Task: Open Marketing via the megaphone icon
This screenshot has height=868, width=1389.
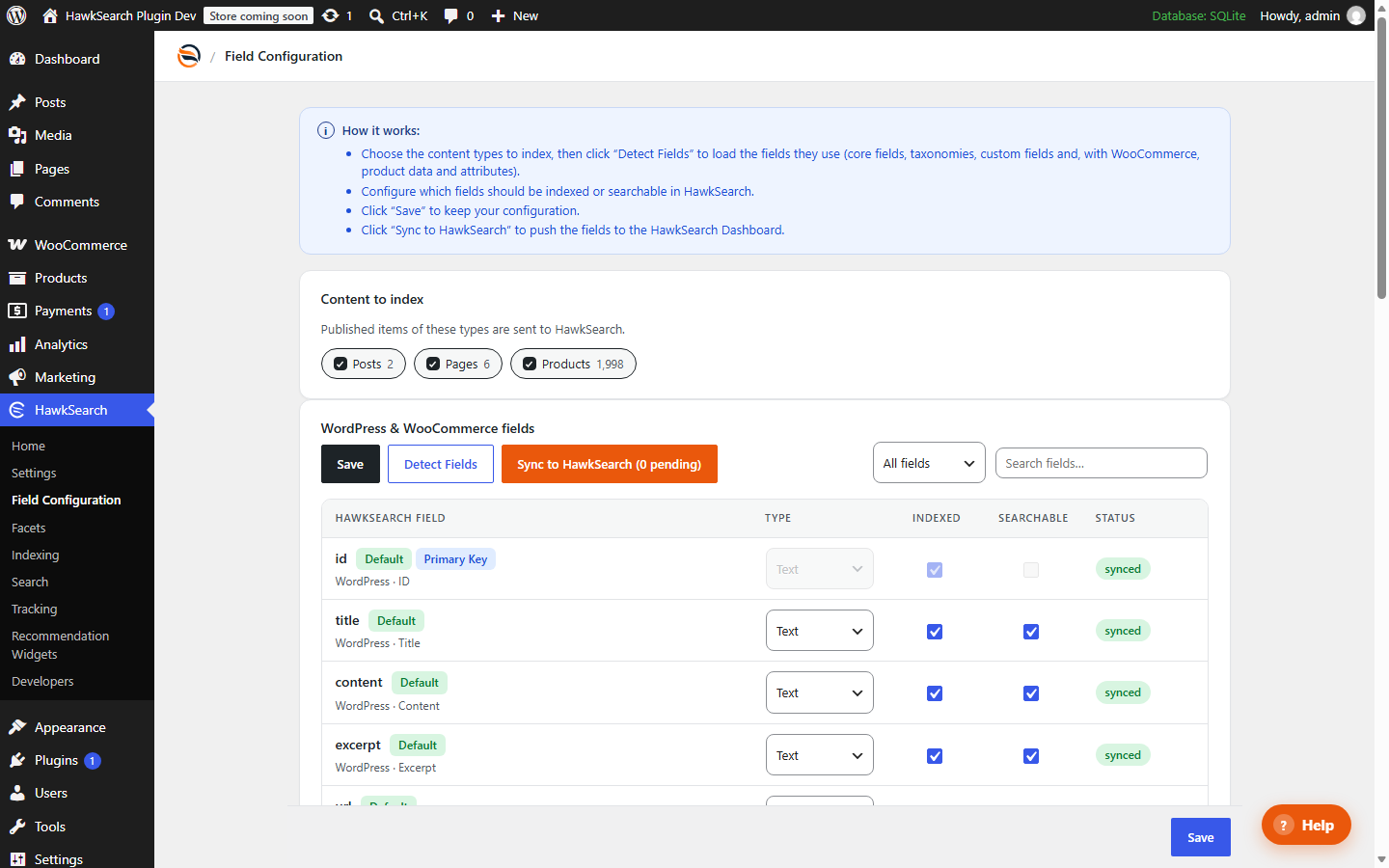Action: point(17,377)
